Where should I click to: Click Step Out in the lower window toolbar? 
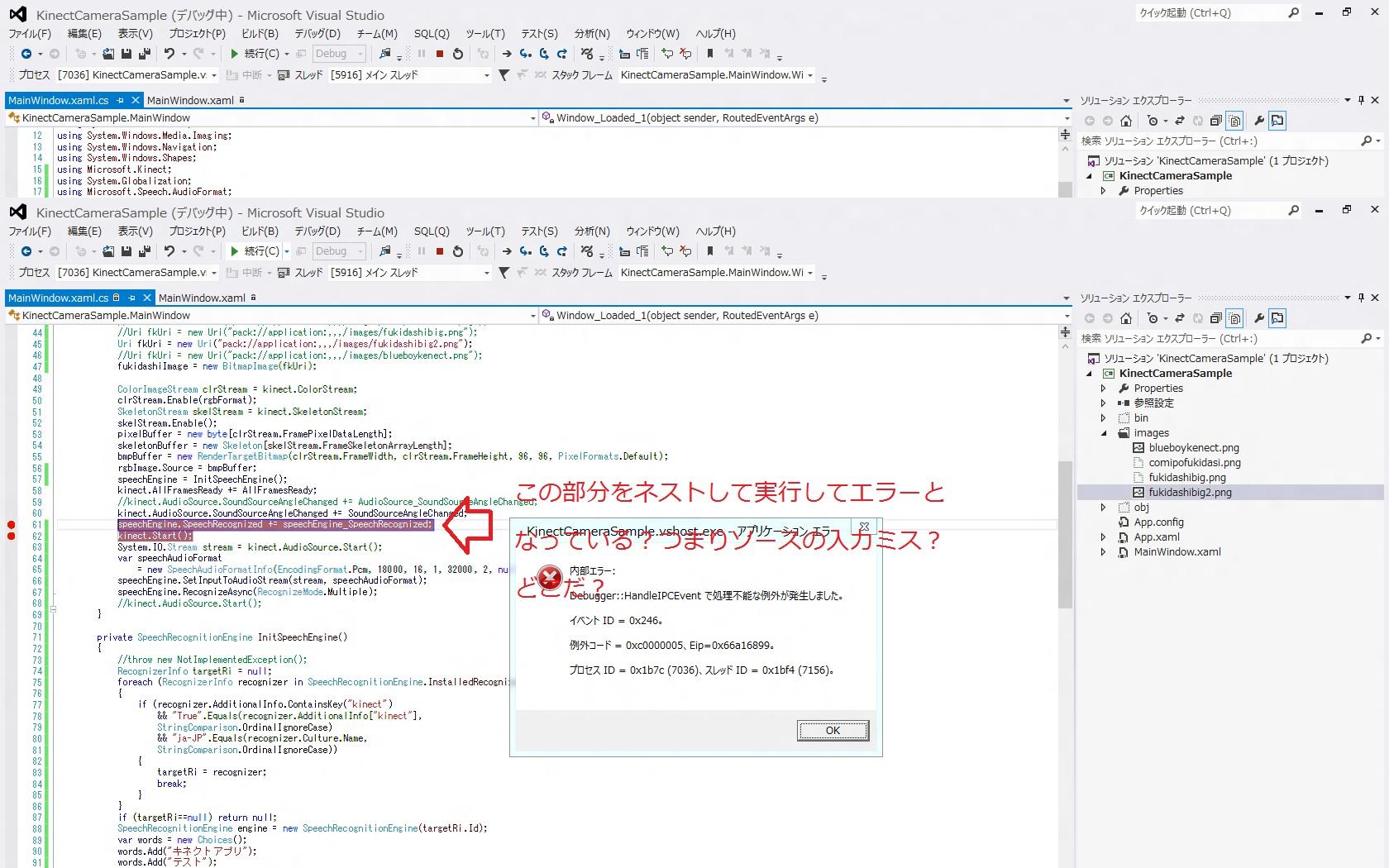pyautogui.click(x=562, y=251)
